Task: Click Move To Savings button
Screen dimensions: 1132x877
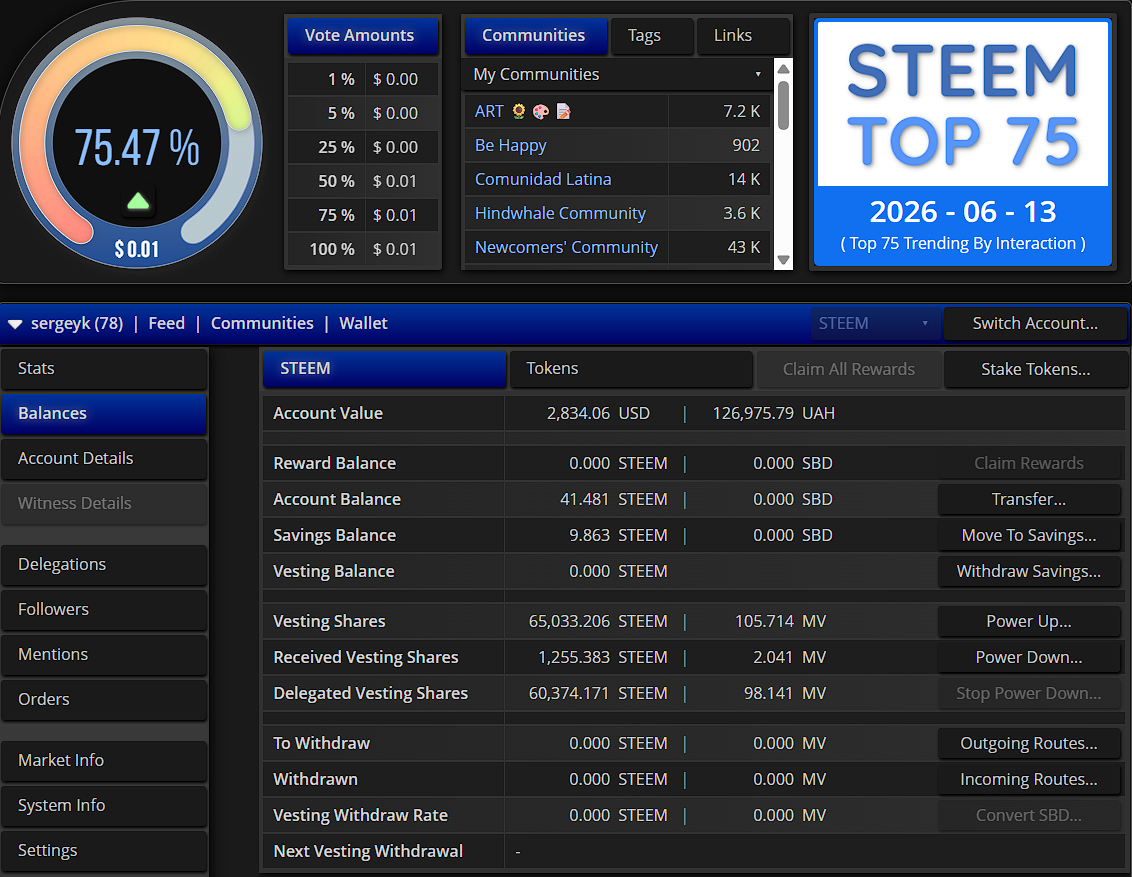Action: coord(1029,536)
